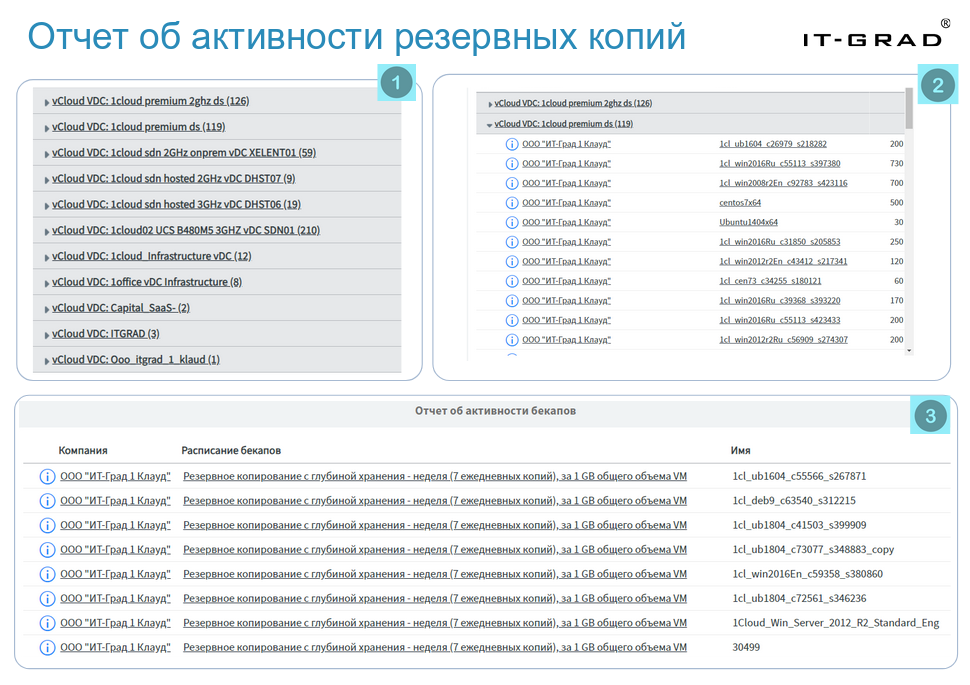The width and height of the screenshot is (970, 685).
Task: Click info icon in row named 30499
Action: click(x=47, y=647)
